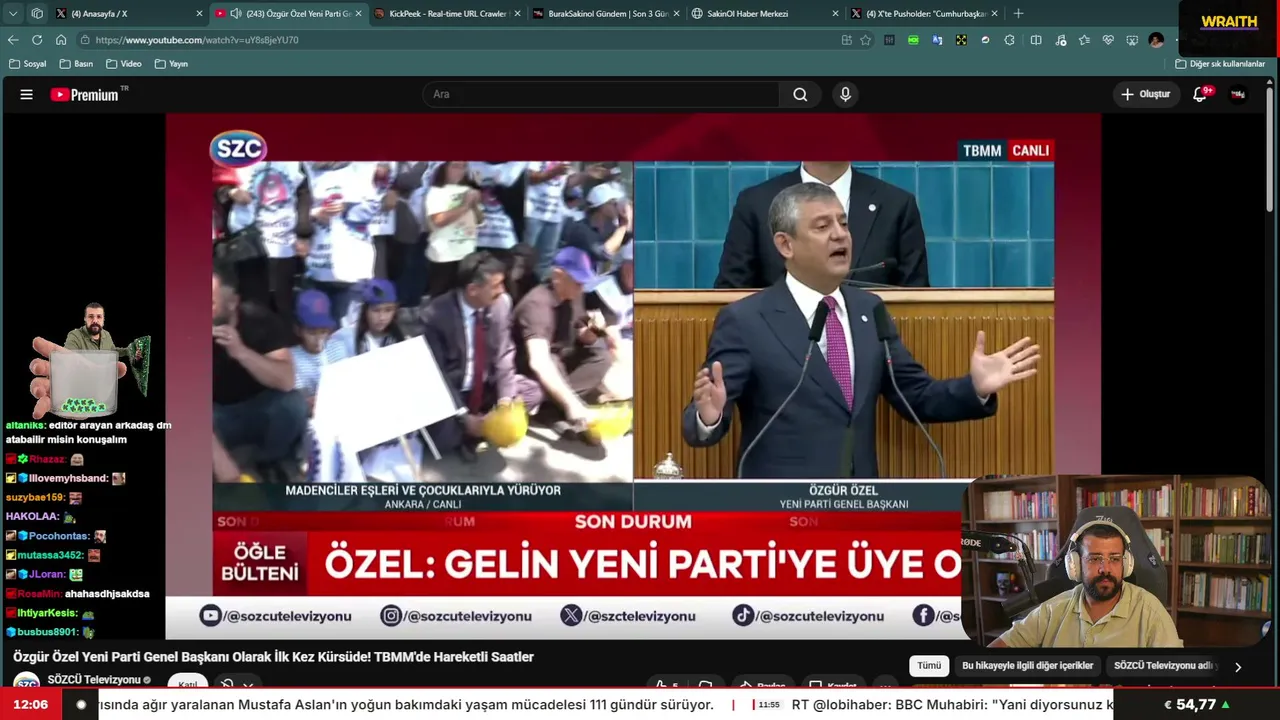
Task: Open the browser favorites star-list icon
Action: 1084,40
